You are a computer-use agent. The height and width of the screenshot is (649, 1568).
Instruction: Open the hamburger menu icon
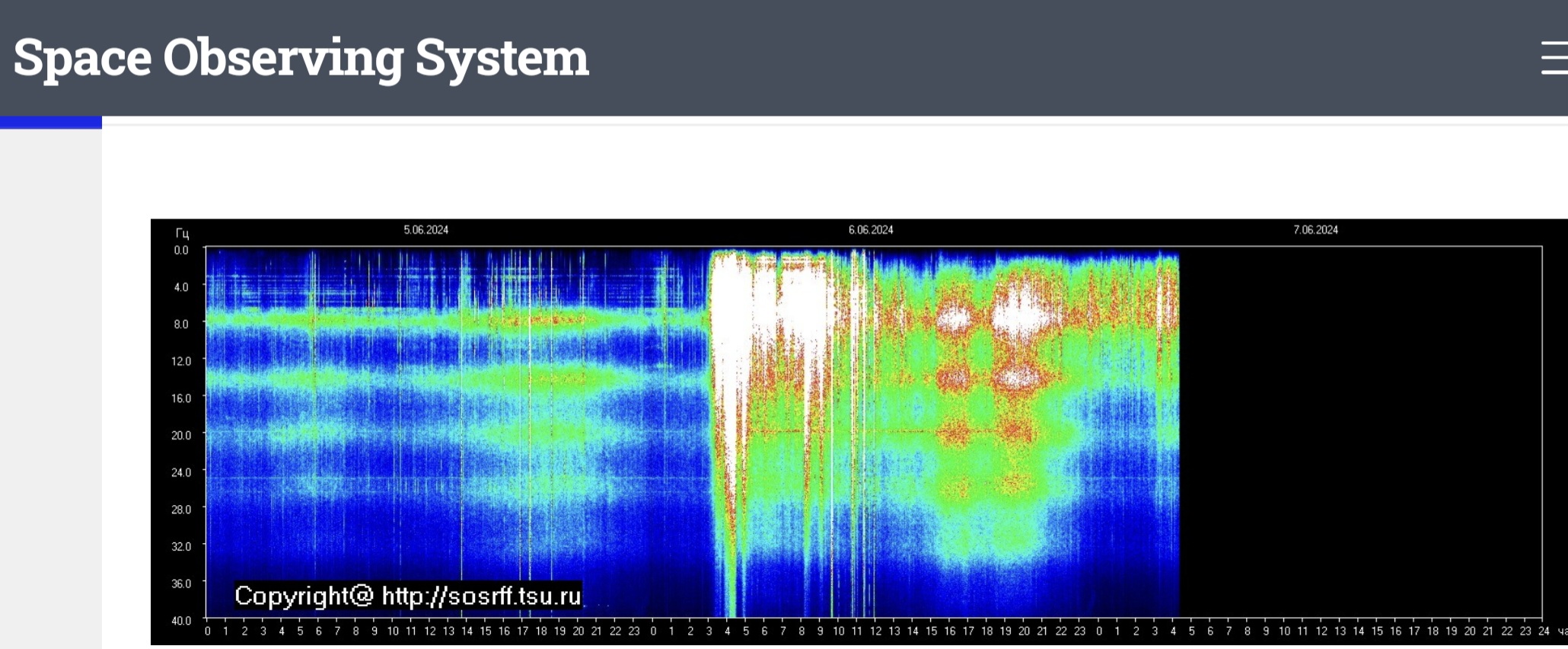(x=1554, y=58)
